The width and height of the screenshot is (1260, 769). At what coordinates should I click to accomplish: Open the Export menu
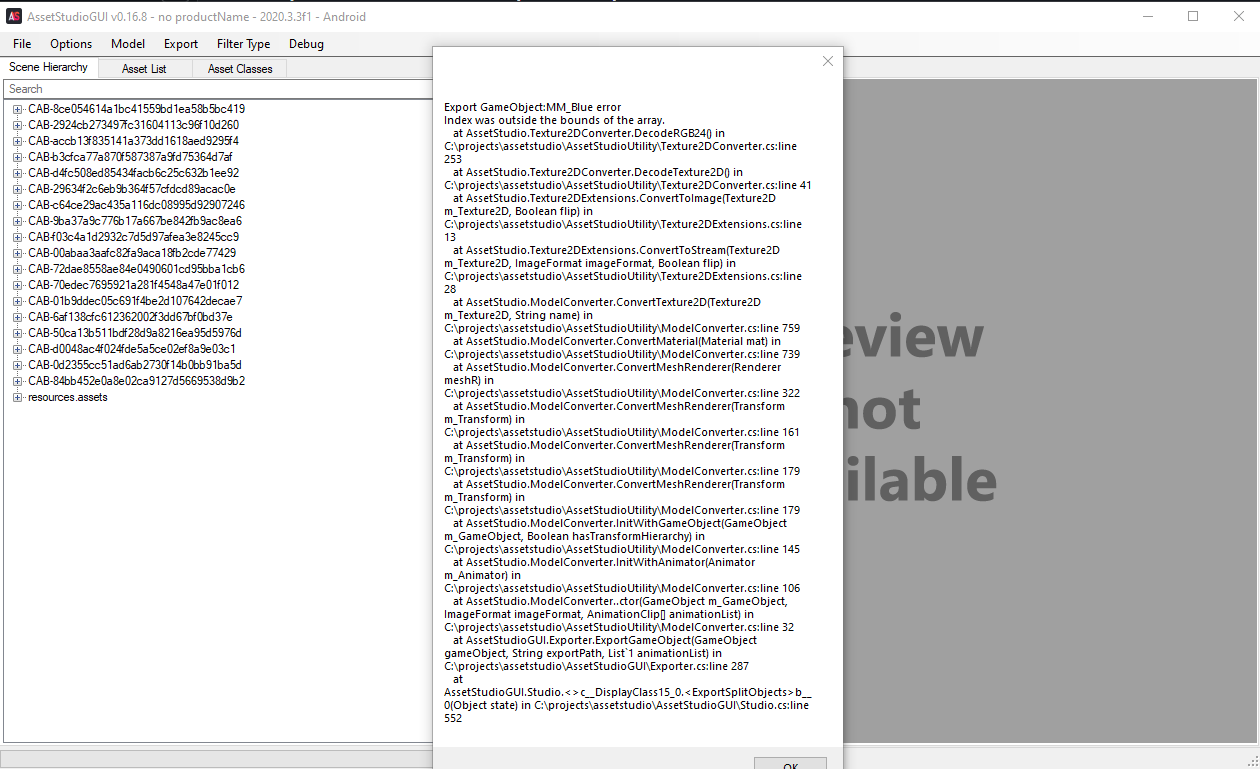click(180, 44)
